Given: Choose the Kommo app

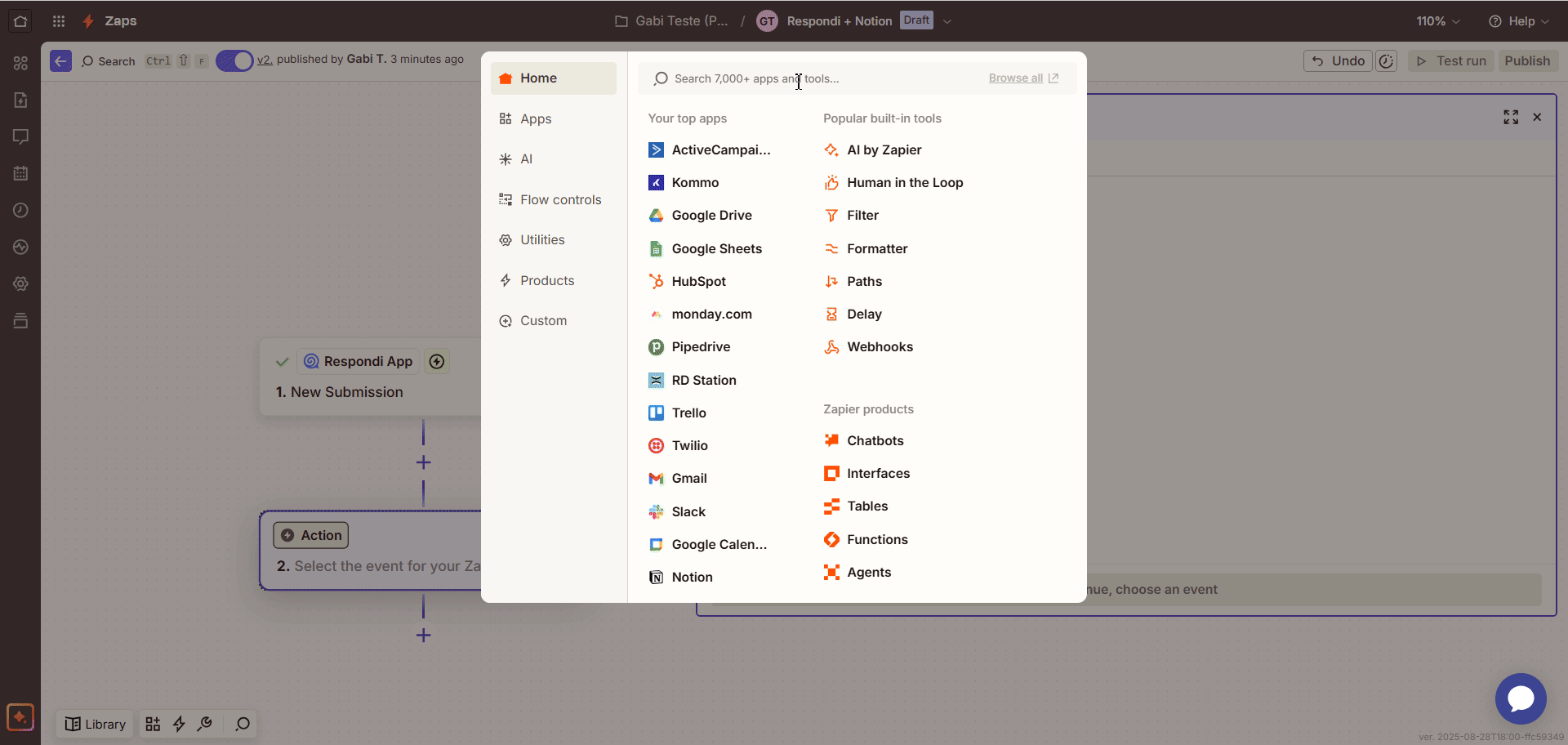Looking at the screenshot, I should 684,183.
